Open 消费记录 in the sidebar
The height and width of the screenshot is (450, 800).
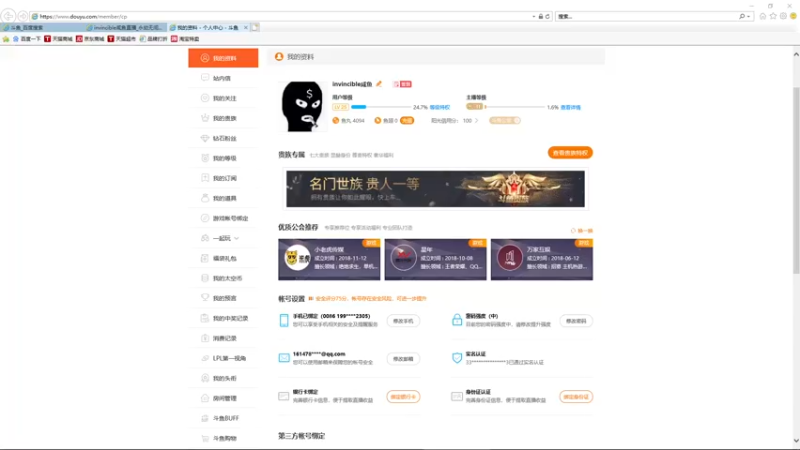pyautogui.click(x=223, y=338)
